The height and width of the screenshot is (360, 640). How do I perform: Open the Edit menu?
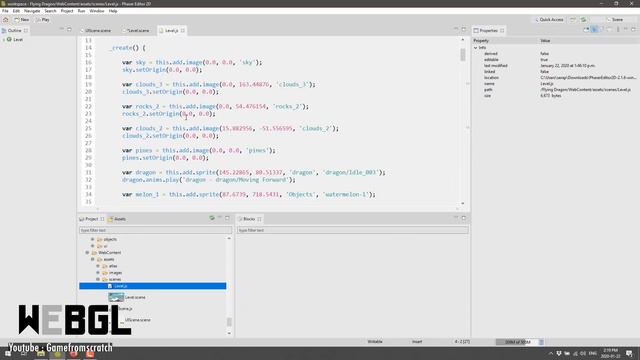pos(16,11)
